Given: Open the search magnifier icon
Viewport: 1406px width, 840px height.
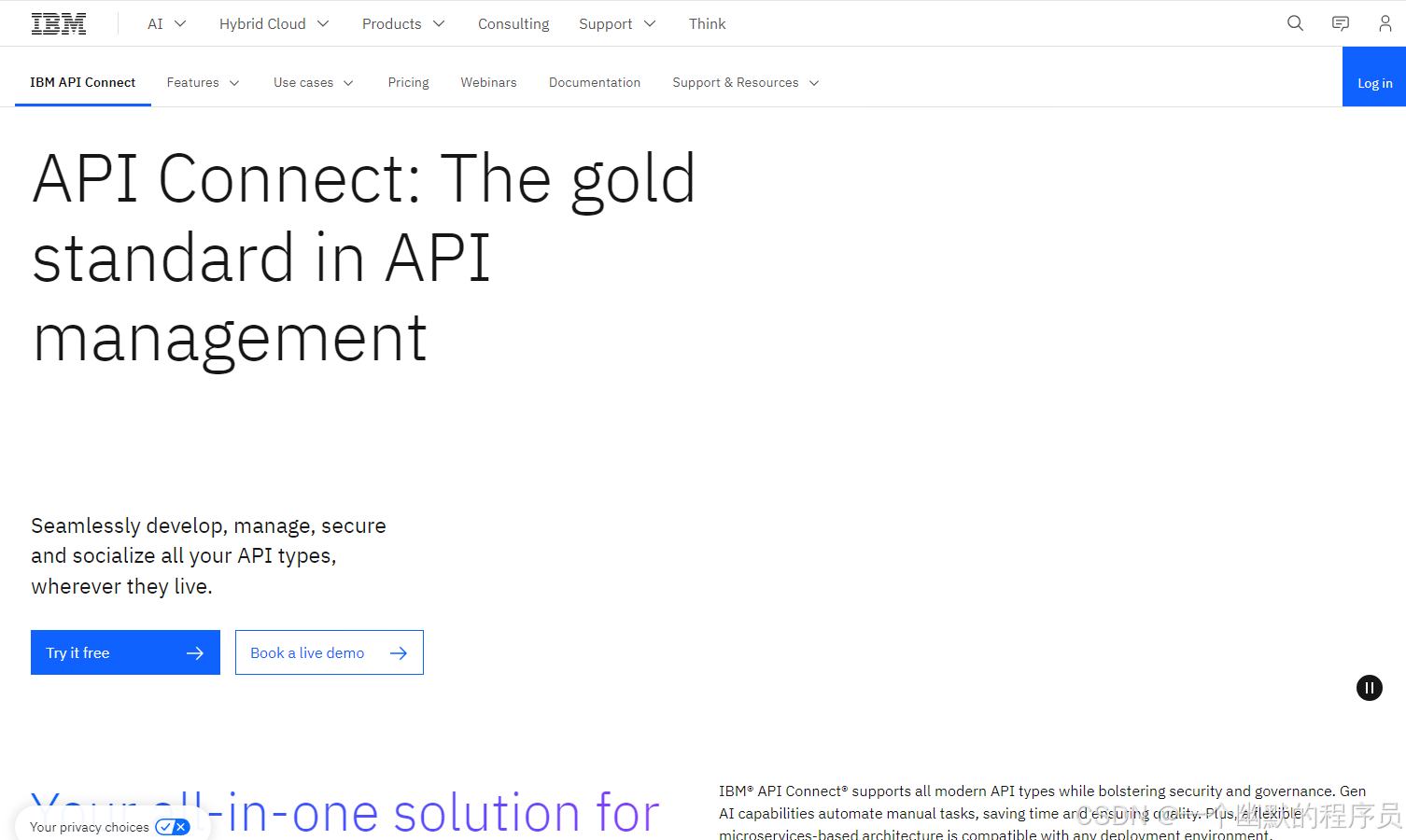Looking at the screenshot, I should click(1295, 23).
